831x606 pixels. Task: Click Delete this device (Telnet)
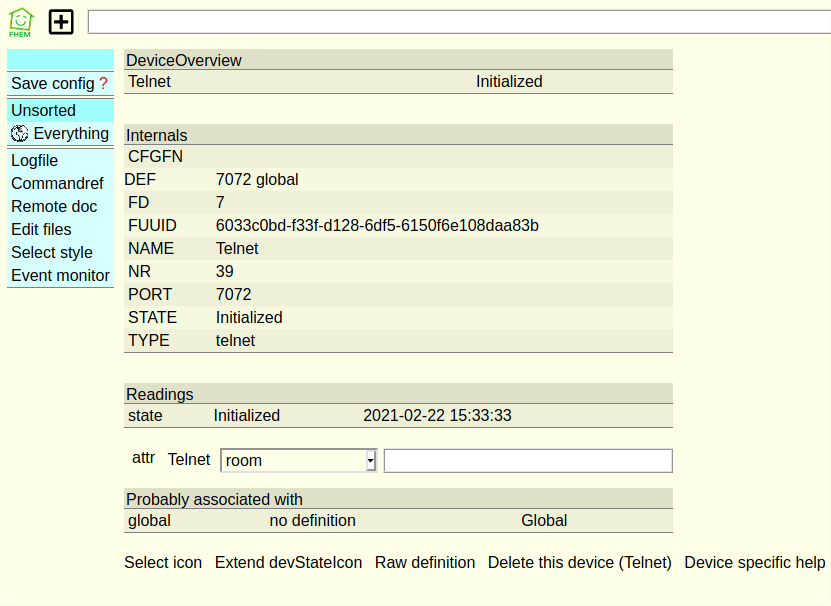[580, 562]
